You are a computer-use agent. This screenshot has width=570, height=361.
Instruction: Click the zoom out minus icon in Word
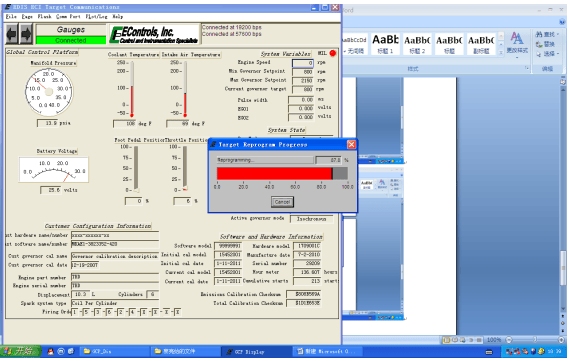(x=509, y=340)
